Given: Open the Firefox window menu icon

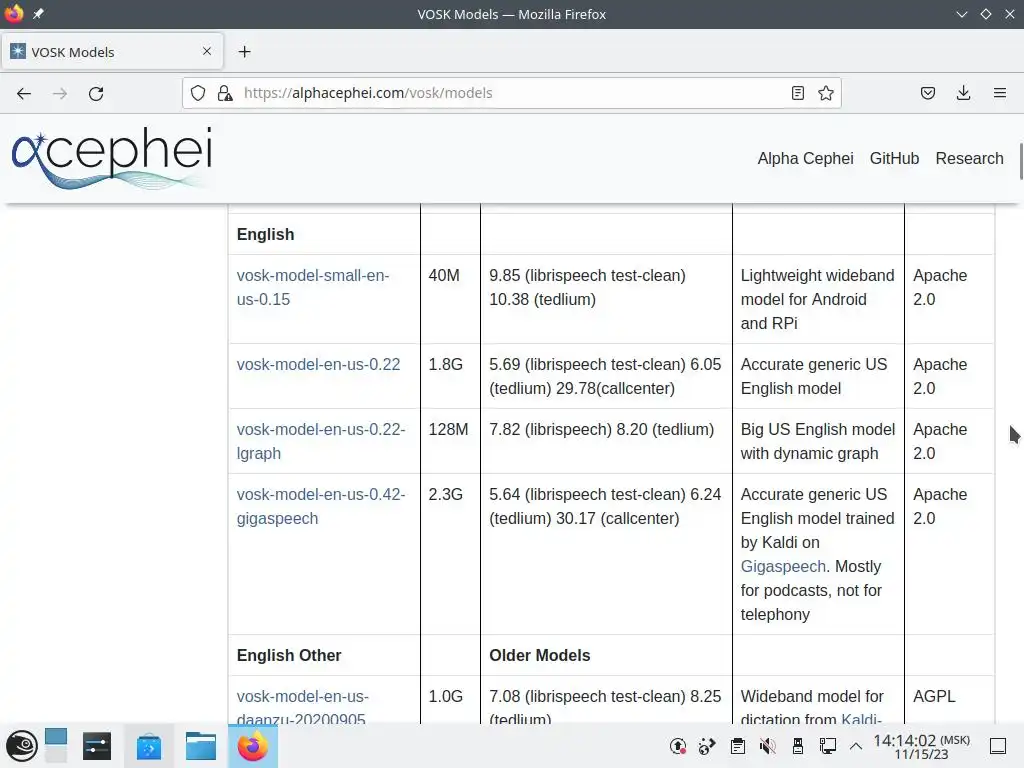Looking at the screenshot, I should click(x=14, y=14).
